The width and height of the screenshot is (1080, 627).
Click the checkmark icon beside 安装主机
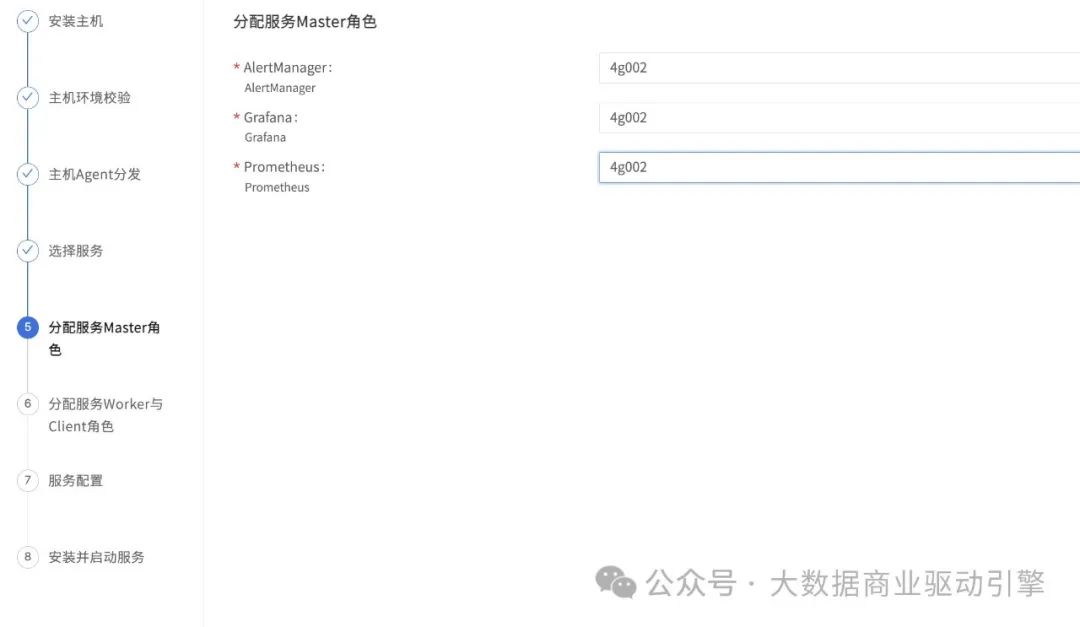pyautogui.click(x=28, y=21)
